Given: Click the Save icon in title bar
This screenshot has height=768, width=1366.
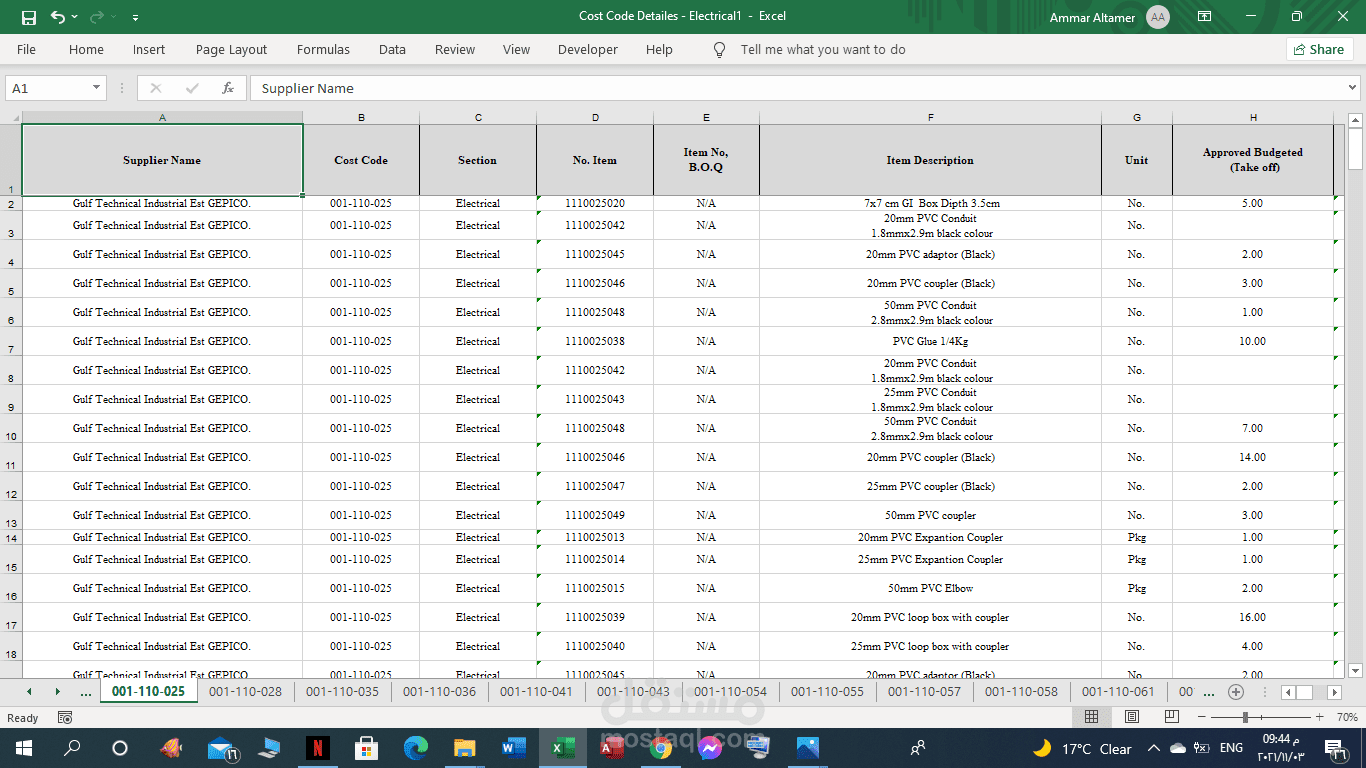Looking at the screenshot, I should [28, 17].
